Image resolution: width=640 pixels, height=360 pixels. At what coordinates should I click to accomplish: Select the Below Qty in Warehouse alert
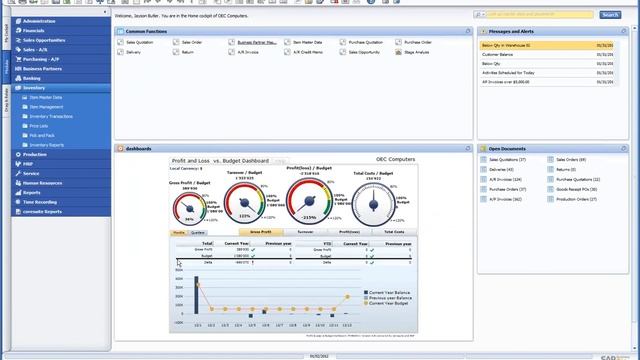547,45
